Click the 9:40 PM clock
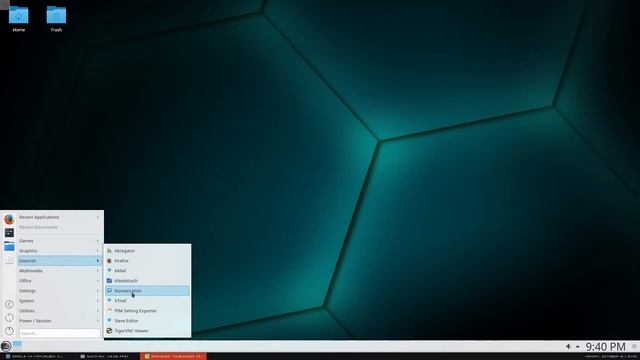The width and height of the screenshot is (640, 360). tap(605, 347)
